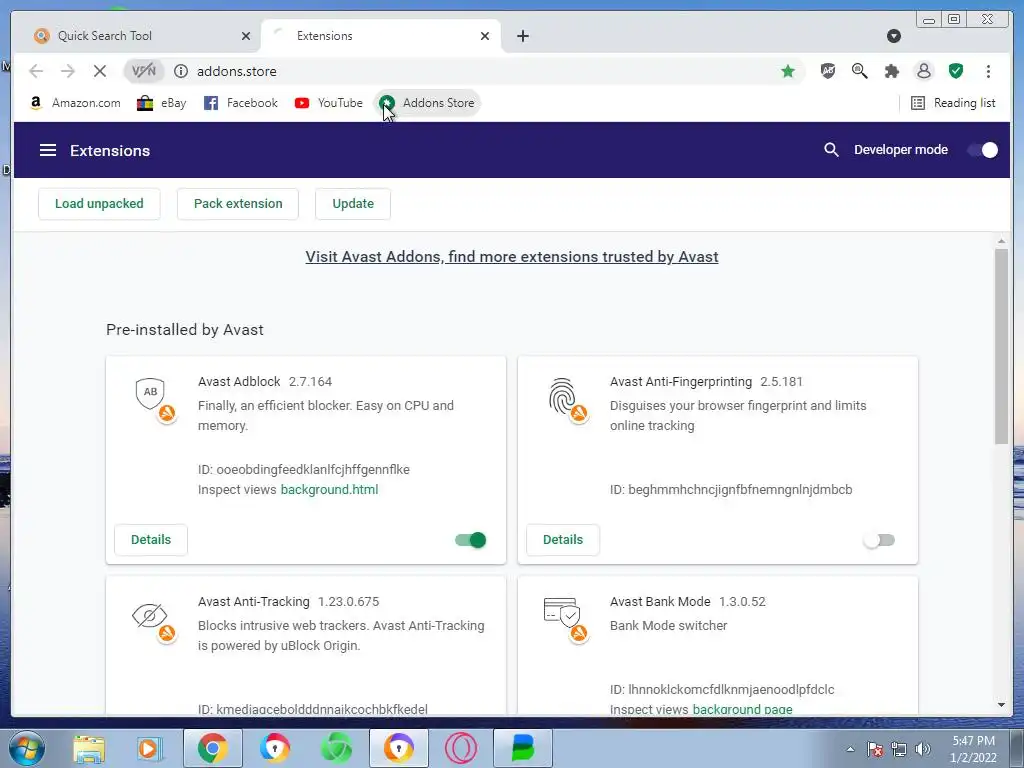Stop loading the page
1024x768 pixels.
(99, 71)
